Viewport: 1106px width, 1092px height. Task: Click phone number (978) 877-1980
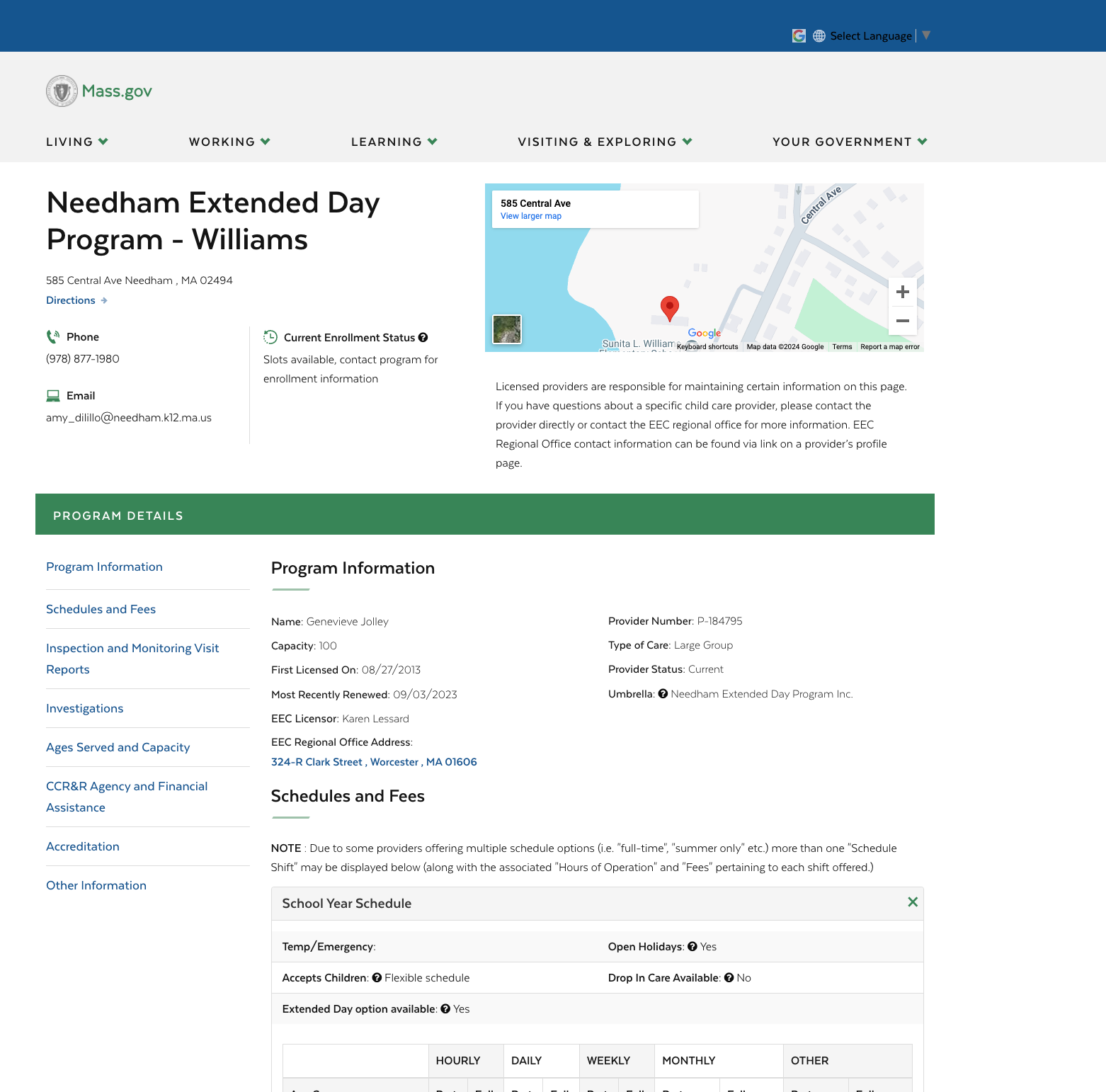tap(83, 359)
